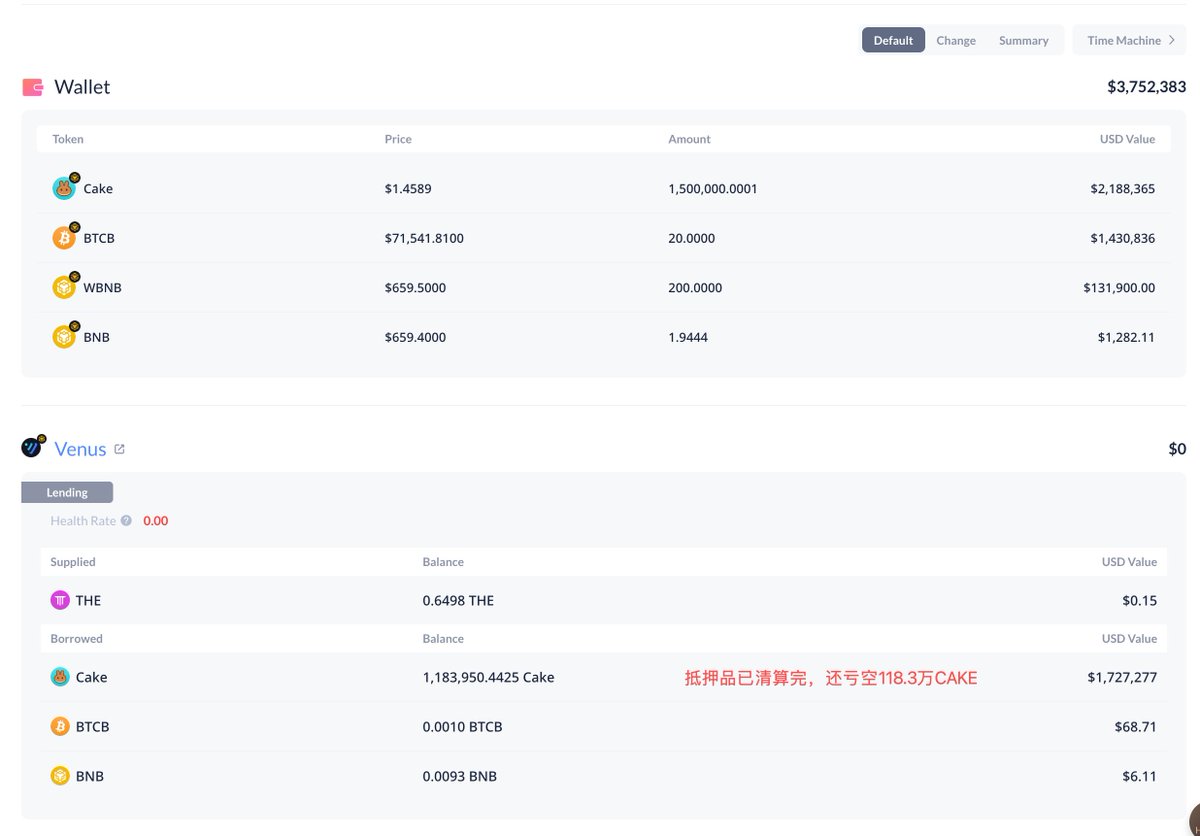Click the borrowed BNB value $6.11

click(1139, 776)
